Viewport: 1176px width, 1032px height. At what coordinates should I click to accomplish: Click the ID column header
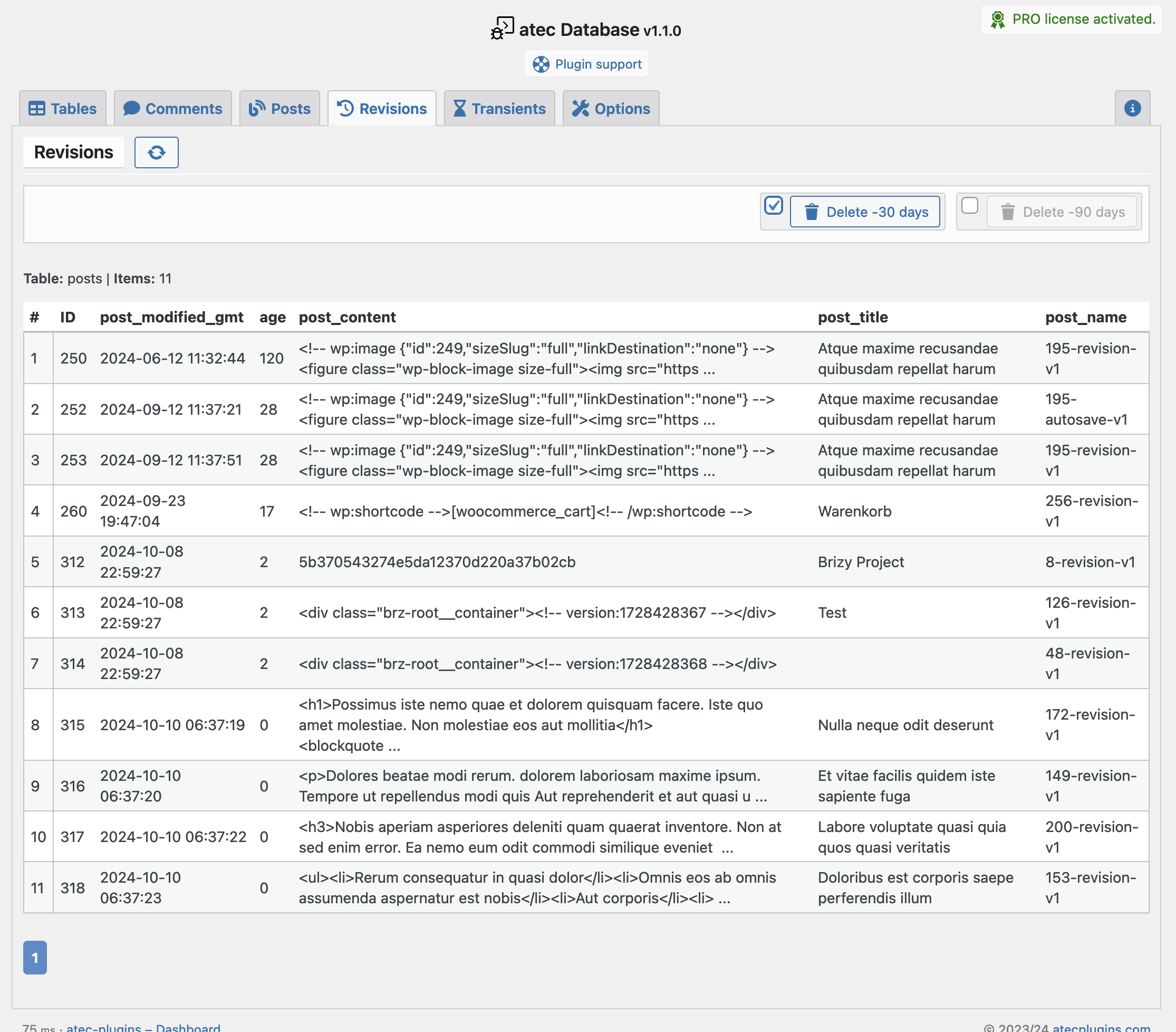(68, 317)
